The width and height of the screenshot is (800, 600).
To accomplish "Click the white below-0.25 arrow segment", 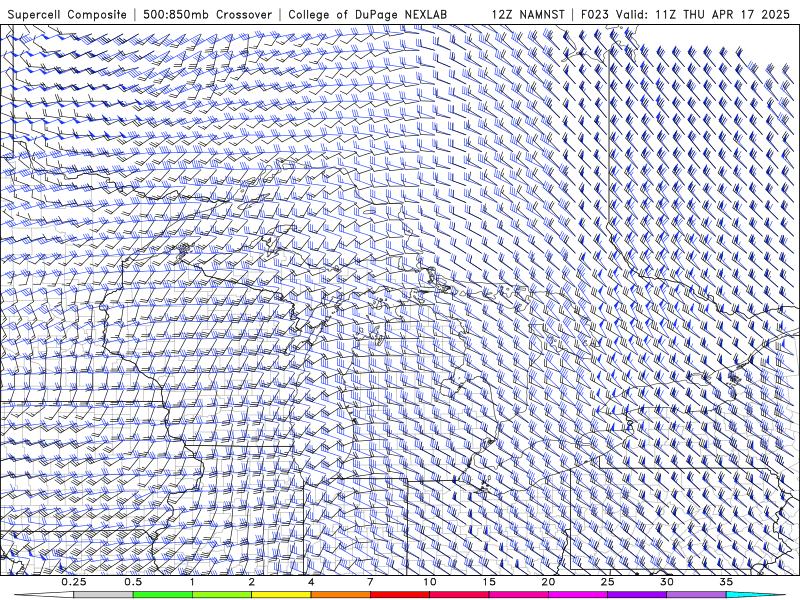I will 44,595.
